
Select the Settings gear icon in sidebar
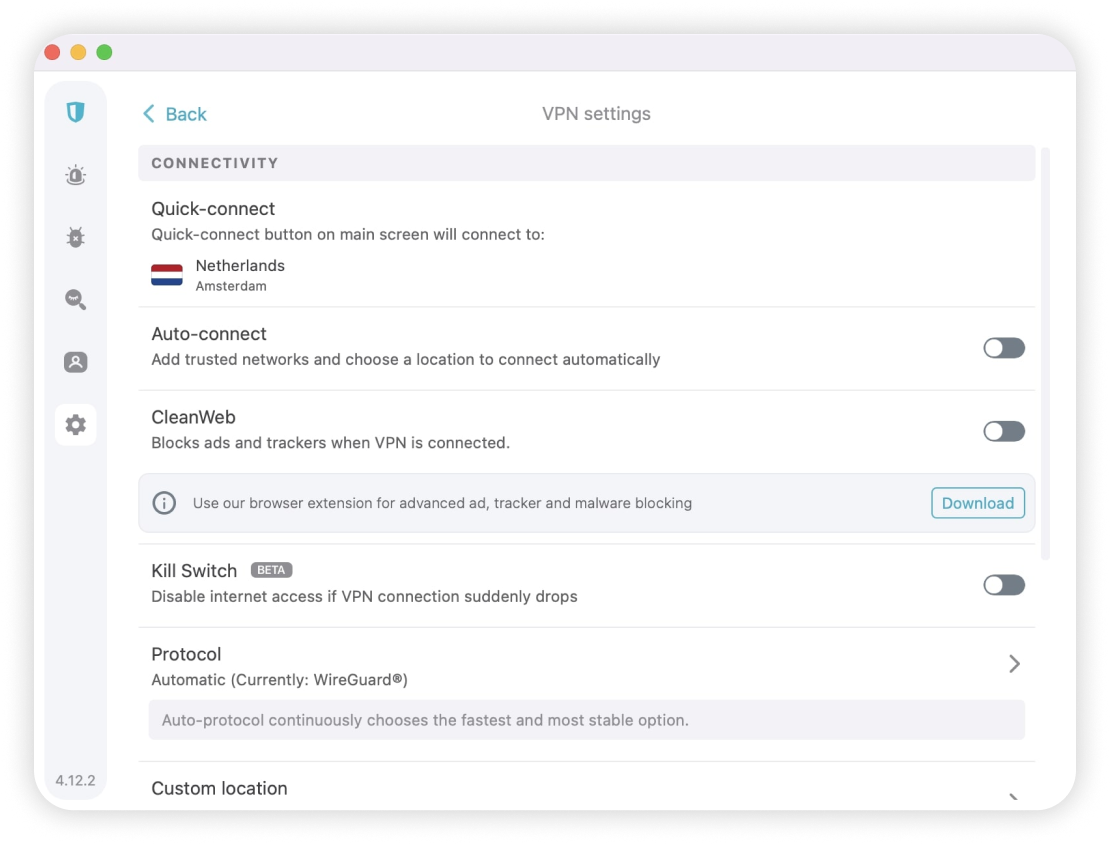click(x=76, y=425)
